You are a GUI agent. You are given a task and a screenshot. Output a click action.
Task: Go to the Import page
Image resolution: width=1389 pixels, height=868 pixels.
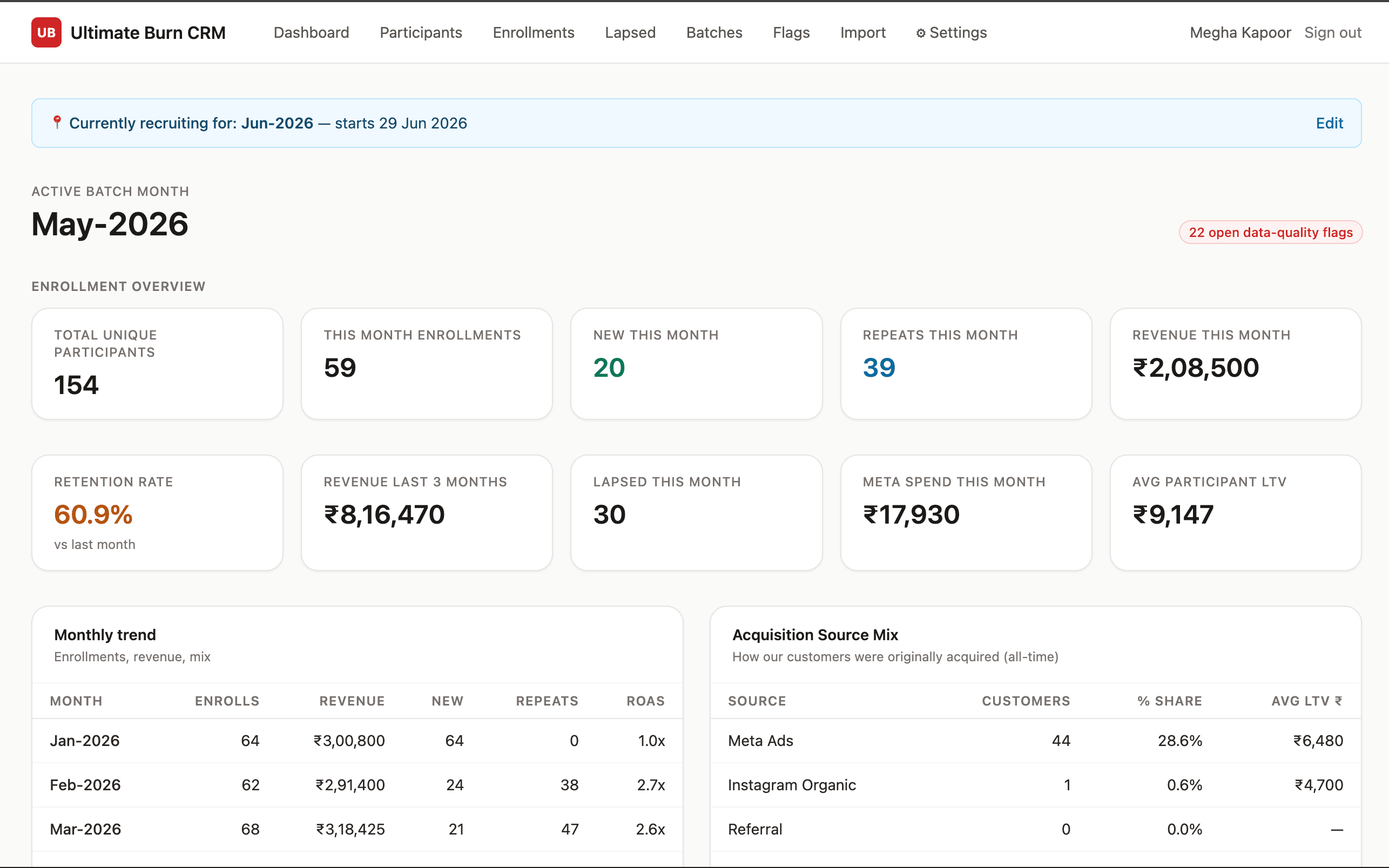pyautogui.click(x=863, y=33)
